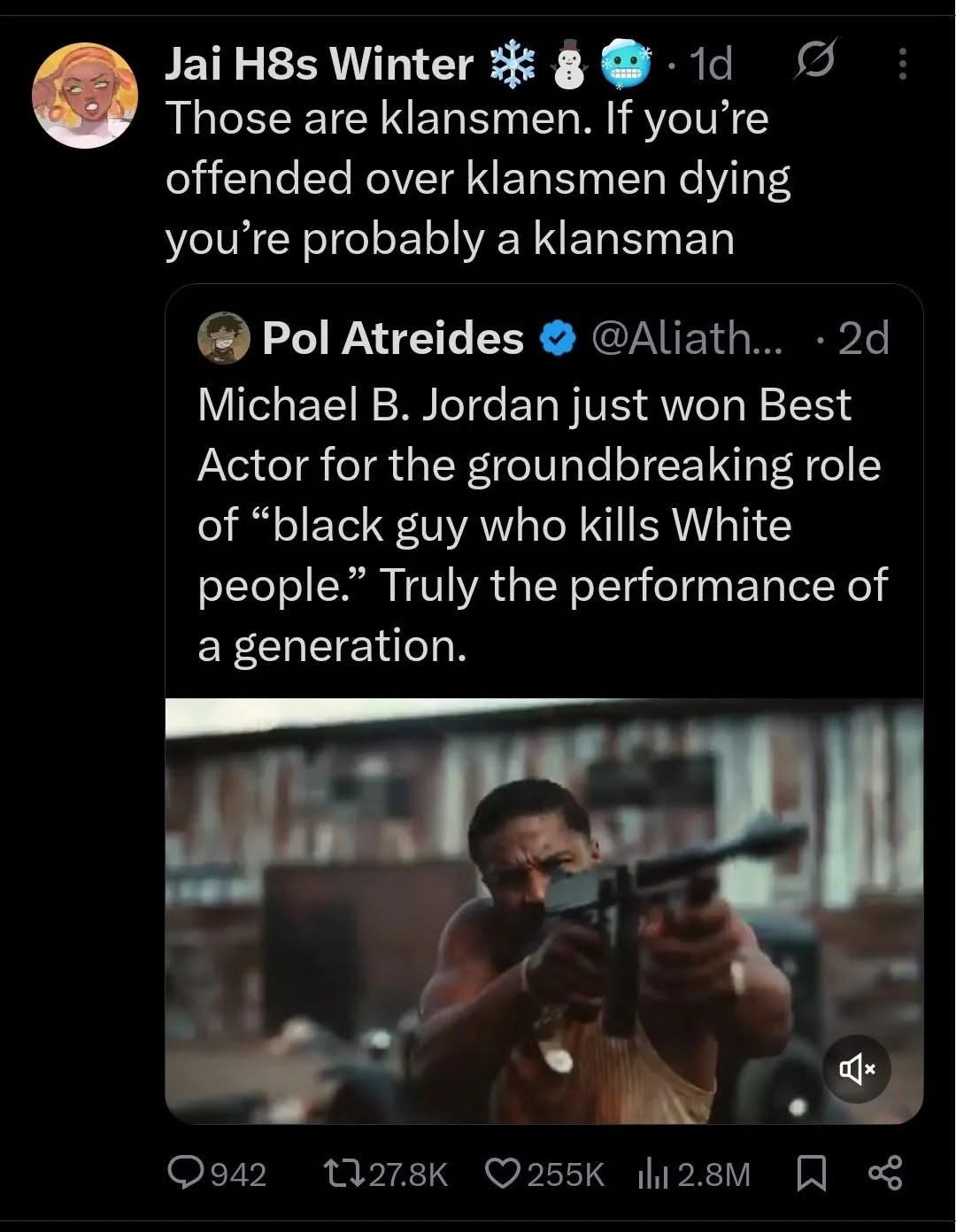The image size is (956, 1232).
Task: Share the tweet via share icon
Action: [885, 1172]
